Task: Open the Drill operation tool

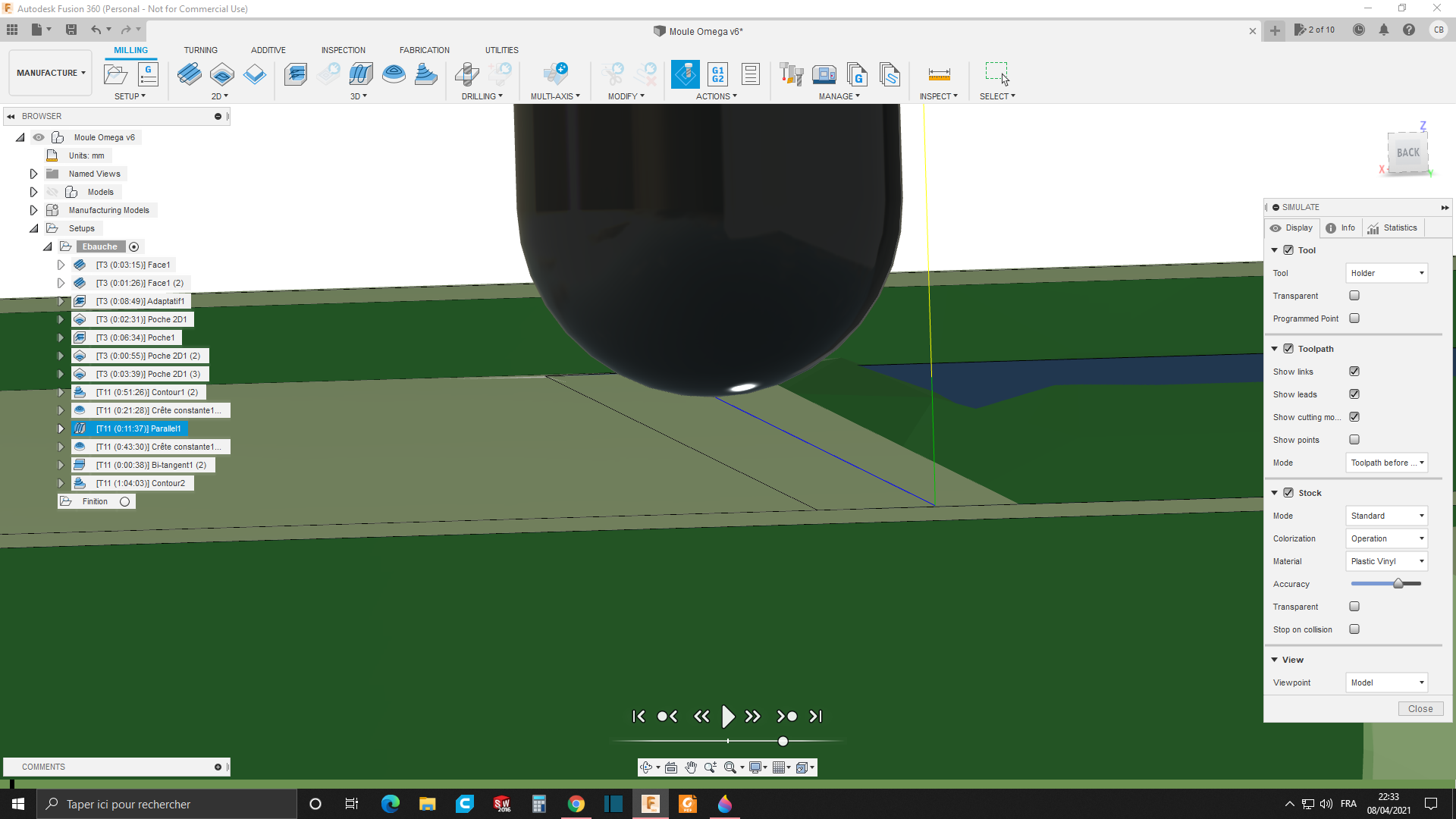Action: pos(467,74)
